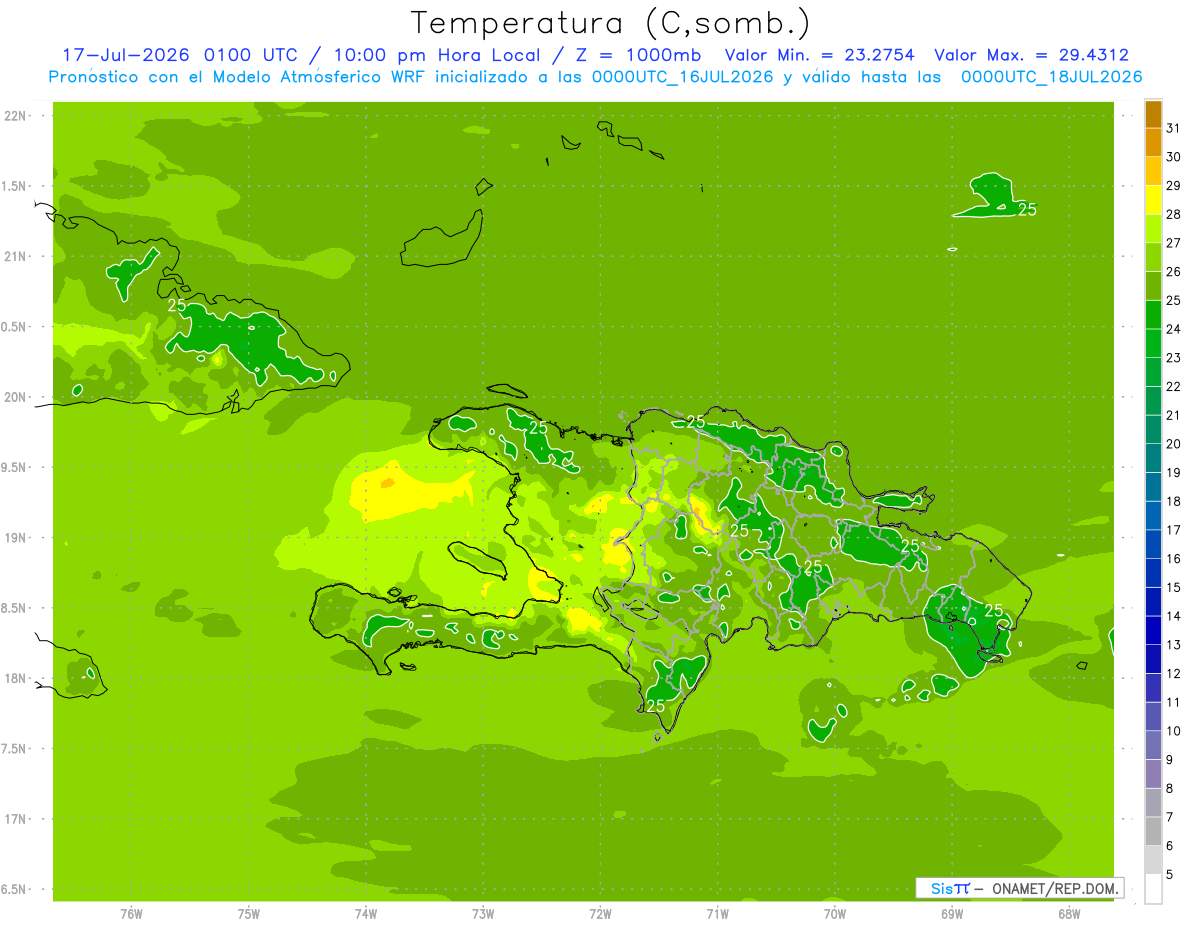
Task: Pick the gray legend swatch between 6 and 7
Action: (1153, 831)
